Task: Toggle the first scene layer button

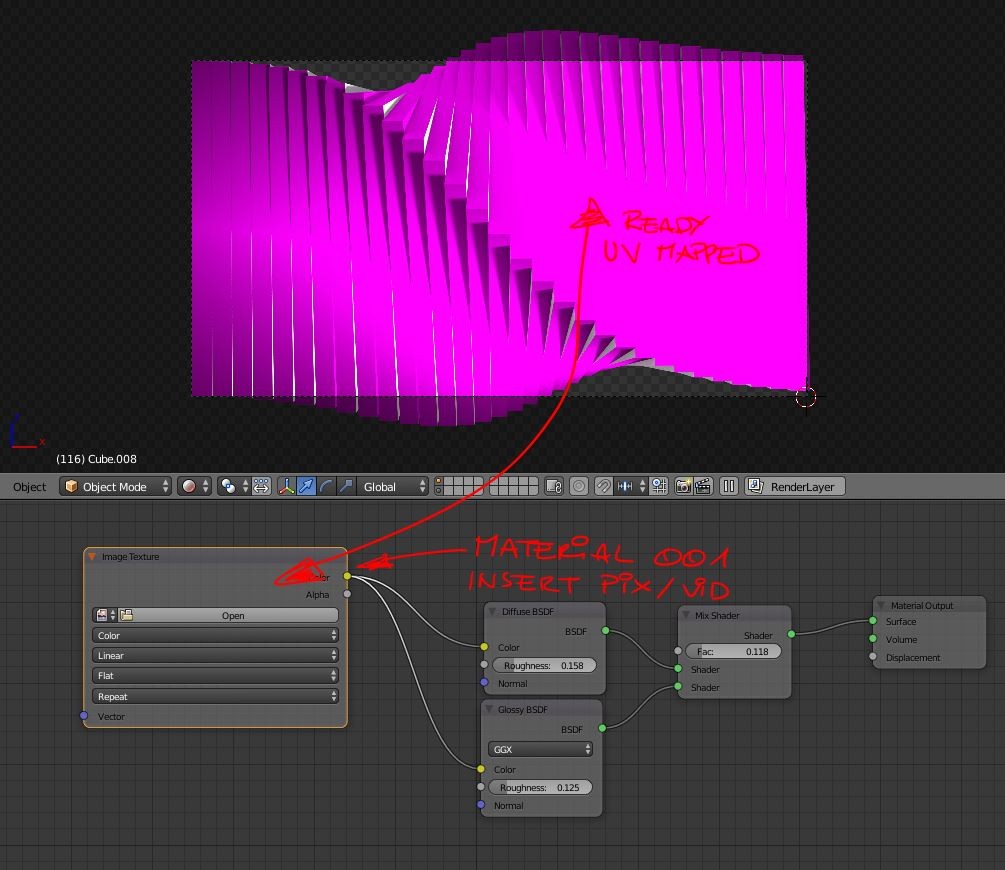Action: (440, 481)
